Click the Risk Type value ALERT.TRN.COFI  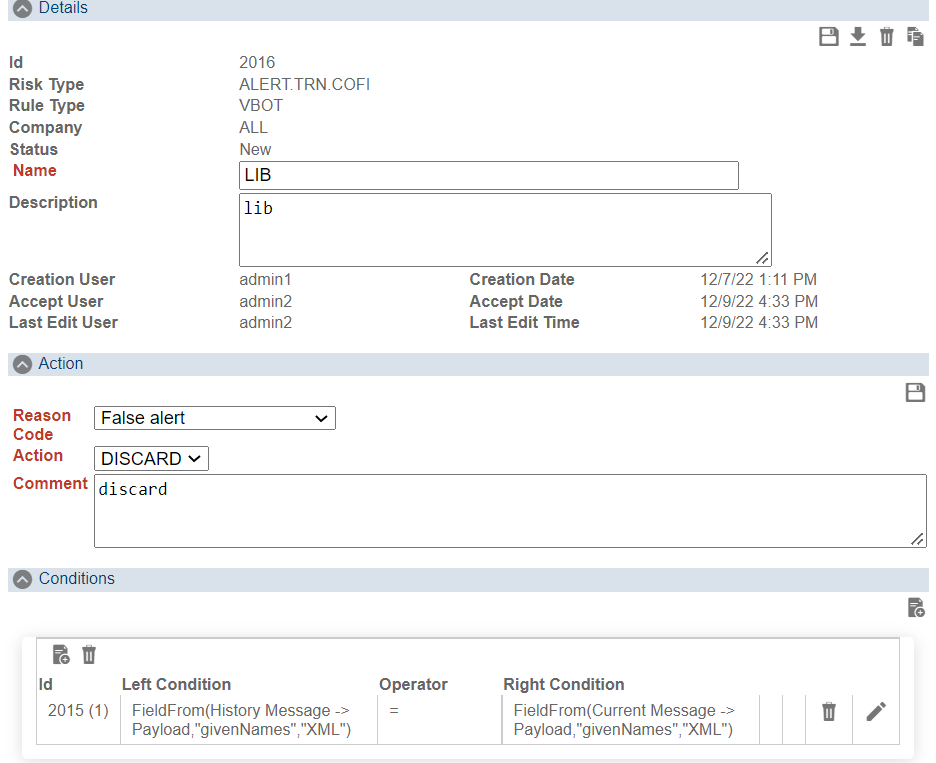pos(304,84)
